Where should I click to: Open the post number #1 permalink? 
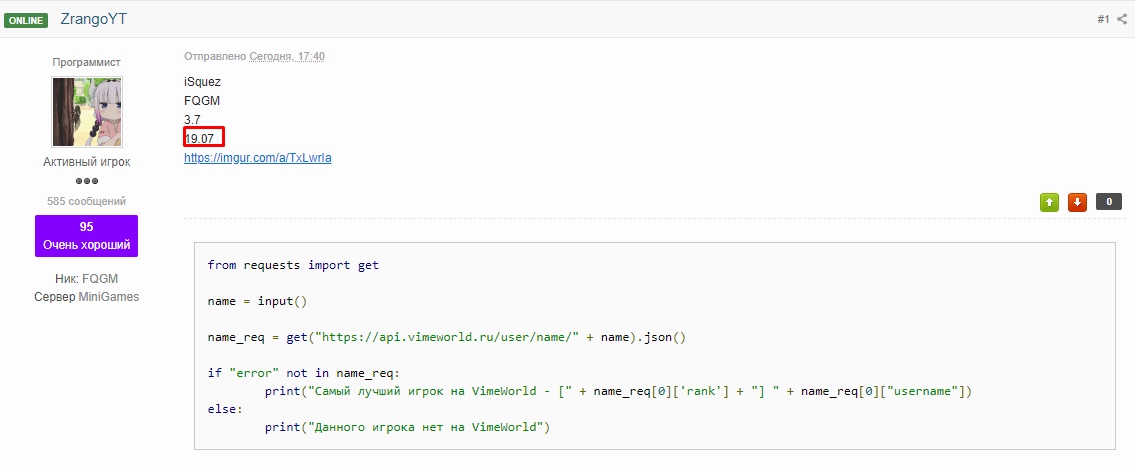(1103, 20)
